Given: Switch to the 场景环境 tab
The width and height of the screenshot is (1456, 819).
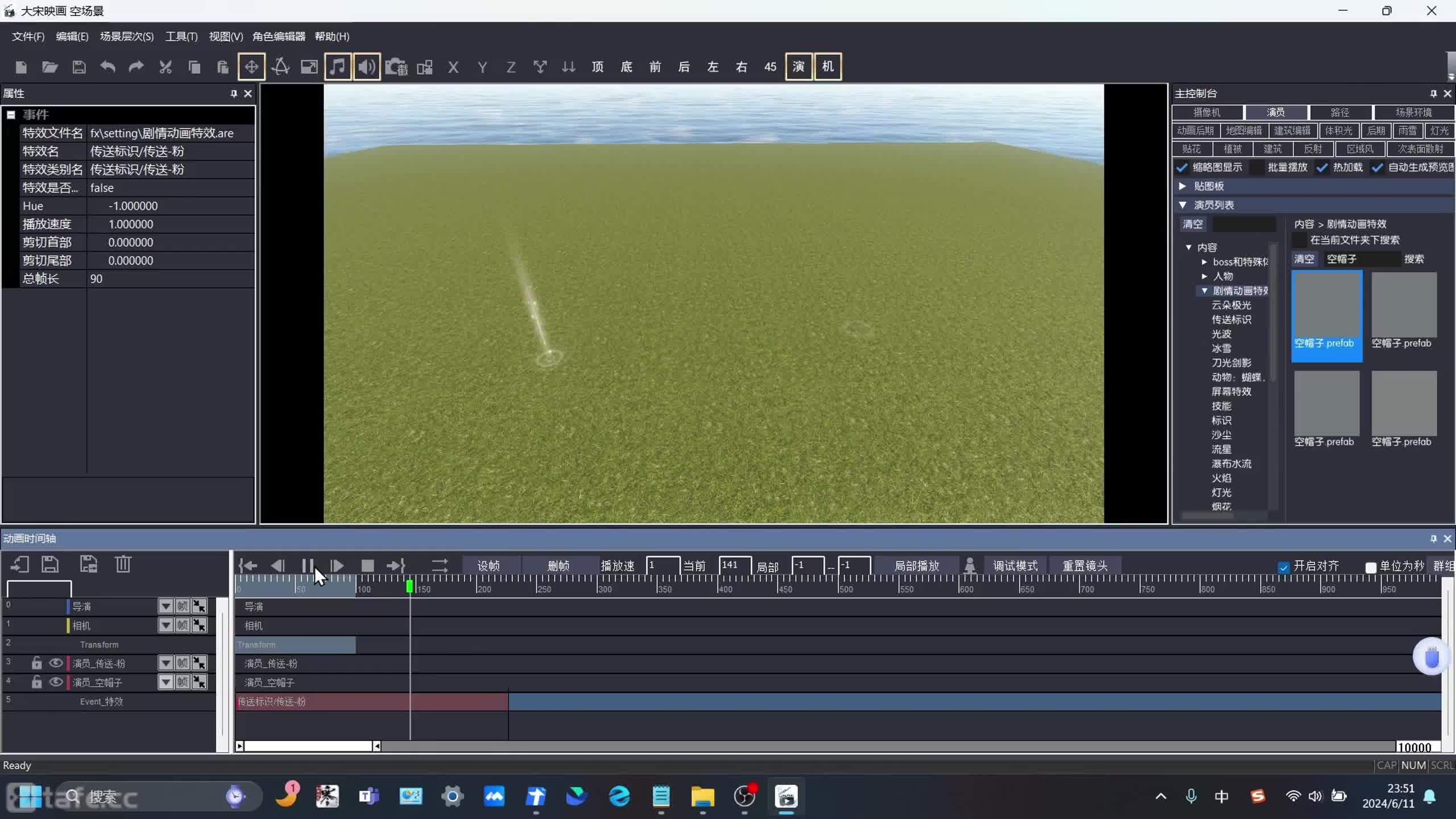Looking at the screenshot, I should [x=1413, y=113].
